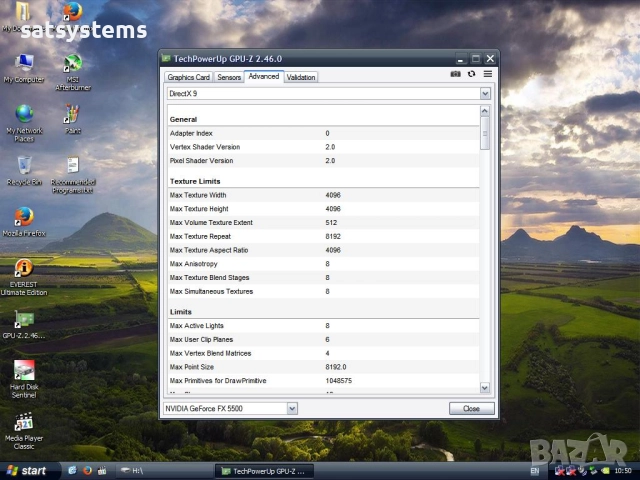Select the Paint desktop shortcut
This screenshot has width=640, height=480.
tap(72, 114)
